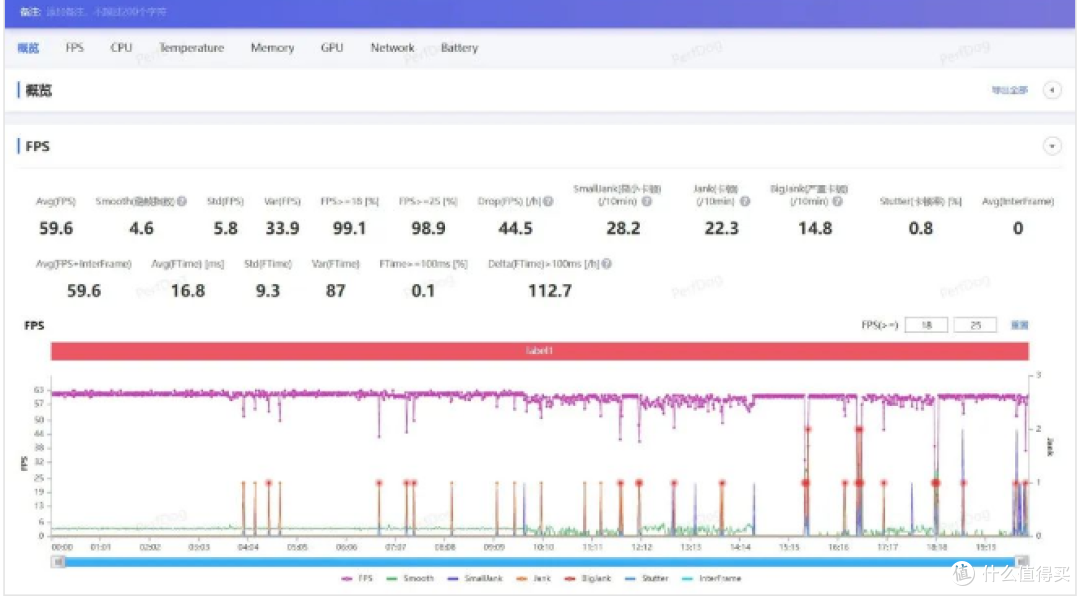Click the SmallJank value 28.2
Image resolution: width=1080 pixels, height=596 pixels.
tap(623, 228)
